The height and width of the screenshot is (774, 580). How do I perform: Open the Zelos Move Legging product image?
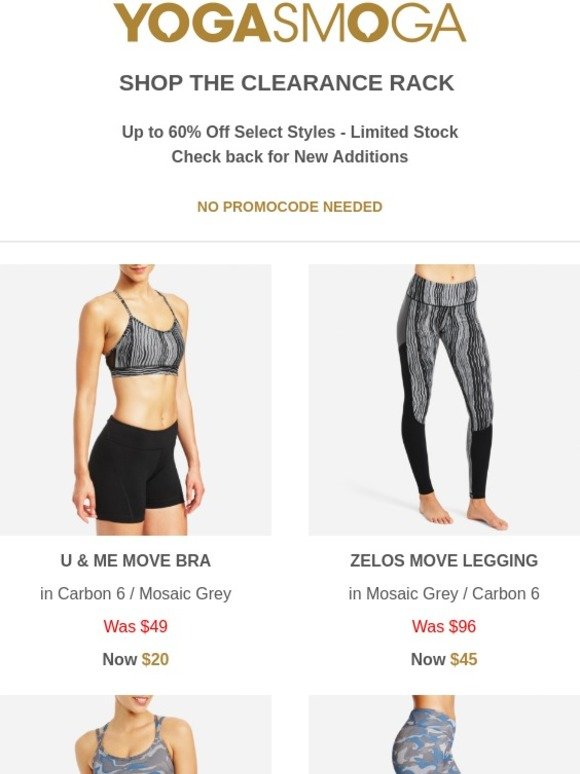click(444, 400)
